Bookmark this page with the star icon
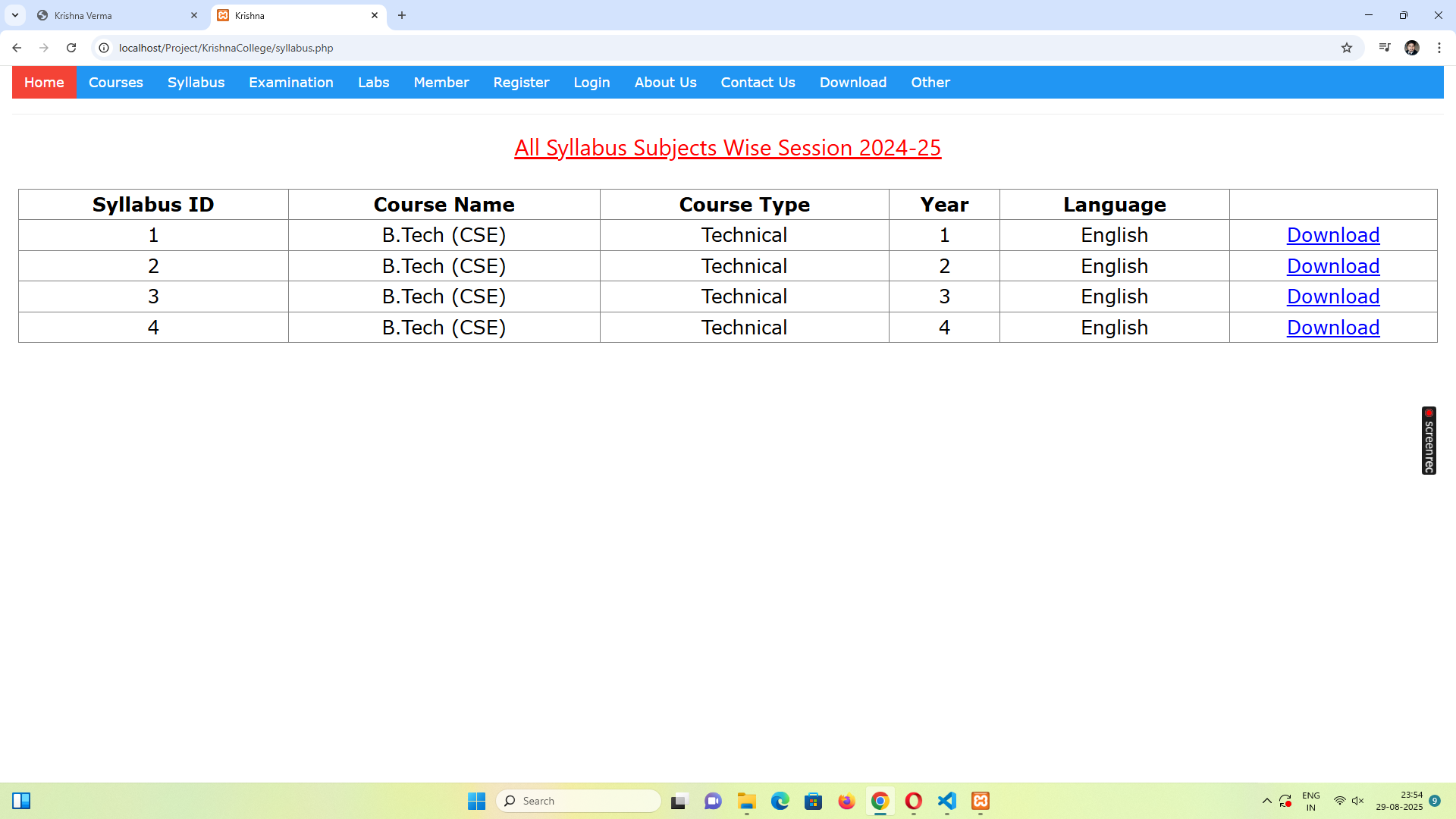This screenshot has height=819, width=1456. (x=1347, y=48)
